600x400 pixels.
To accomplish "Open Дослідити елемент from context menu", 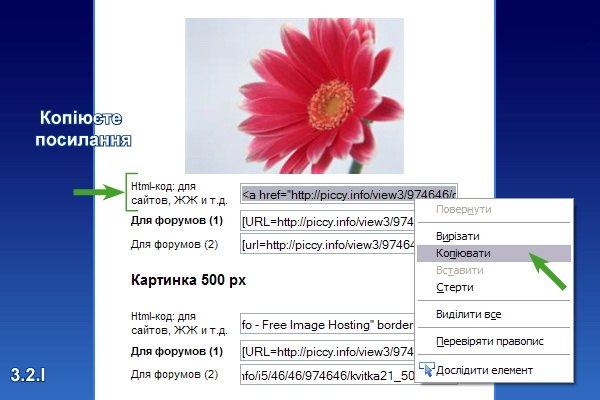I will click(484, 370).
